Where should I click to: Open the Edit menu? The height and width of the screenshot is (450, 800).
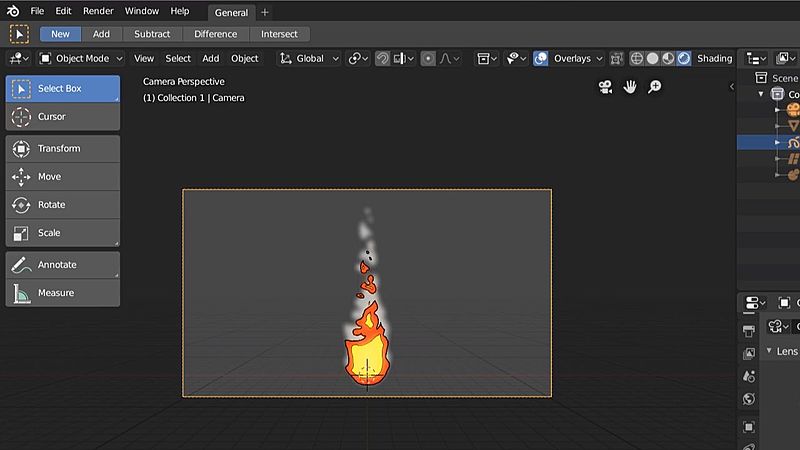tap(63, 11)
